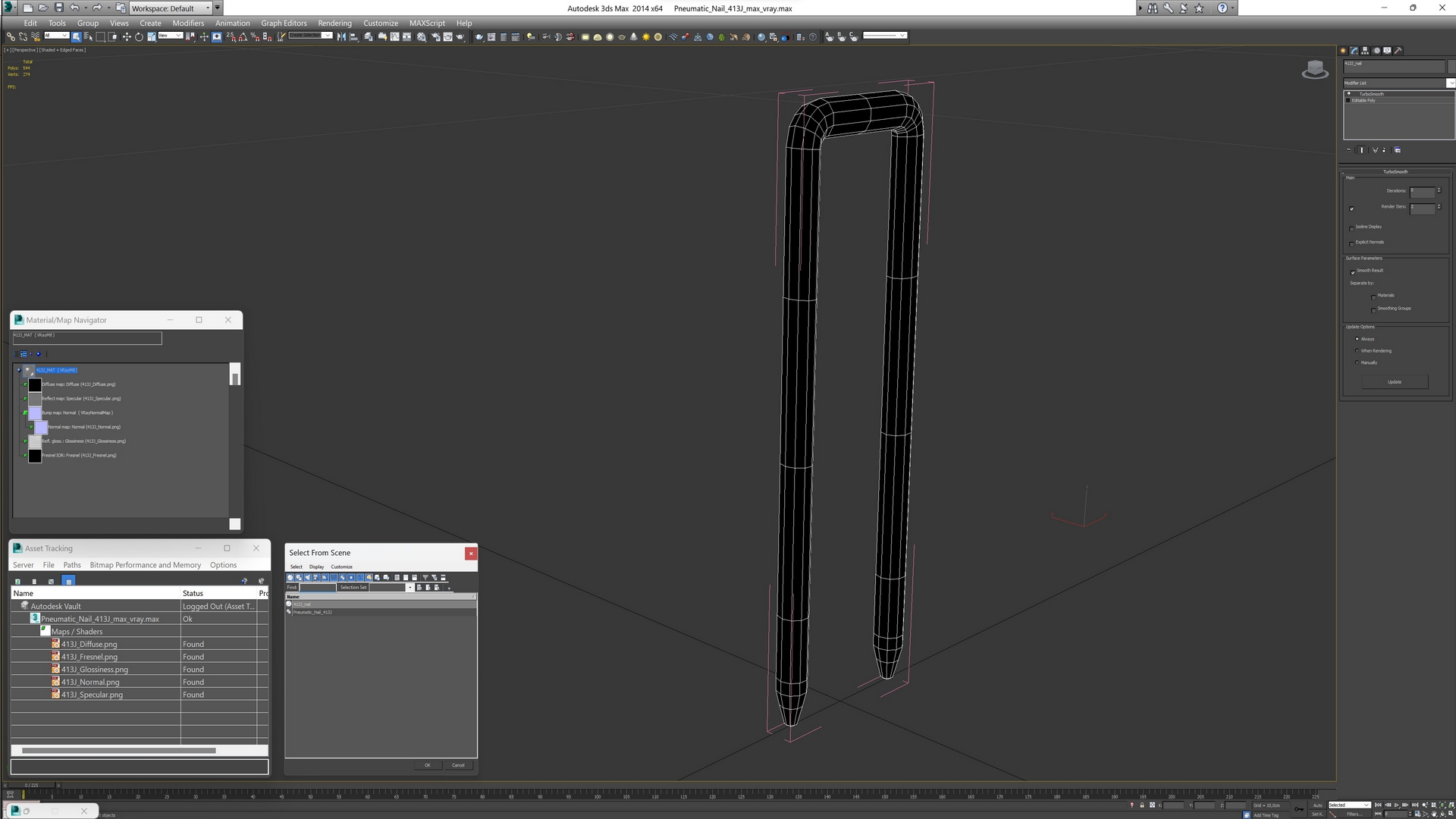Pick the Select and Rotate tool
1456x819 pixels.
click(x=139, y=36)
